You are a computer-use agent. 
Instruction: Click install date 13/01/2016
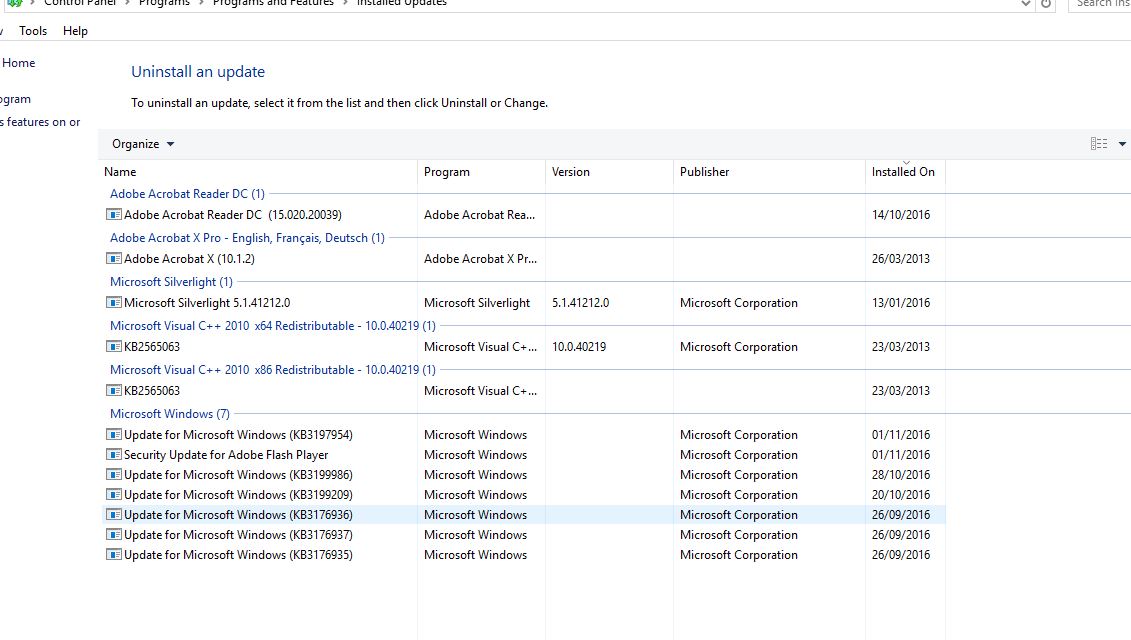pyautogui.click(x=900, y=302)
